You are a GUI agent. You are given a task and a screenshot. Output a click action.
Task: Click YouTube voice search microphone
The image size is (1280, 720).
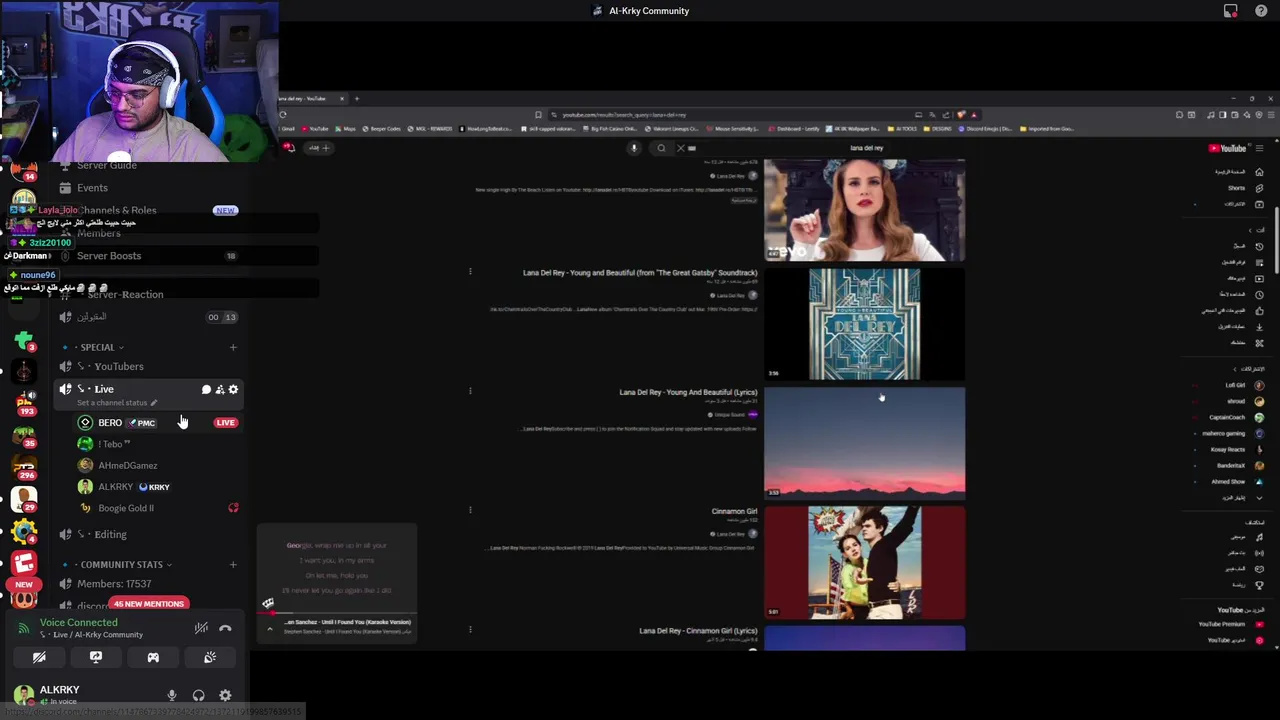coord(633,148)
